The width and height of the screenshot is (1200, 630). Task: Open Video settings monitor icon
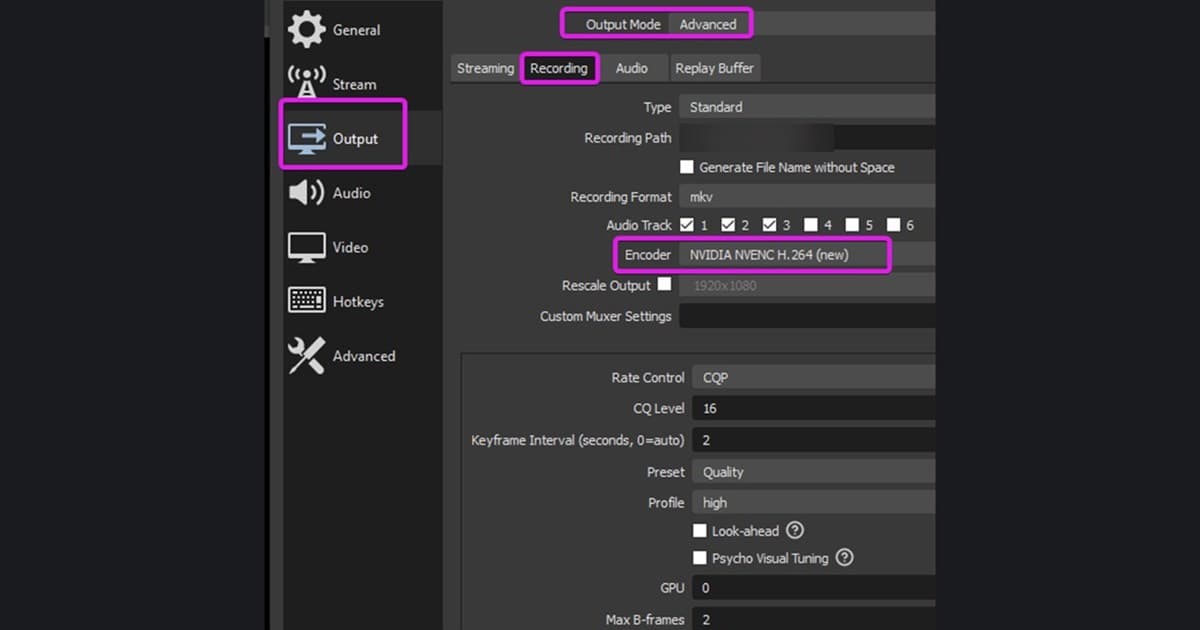click(x=306, y=247)
